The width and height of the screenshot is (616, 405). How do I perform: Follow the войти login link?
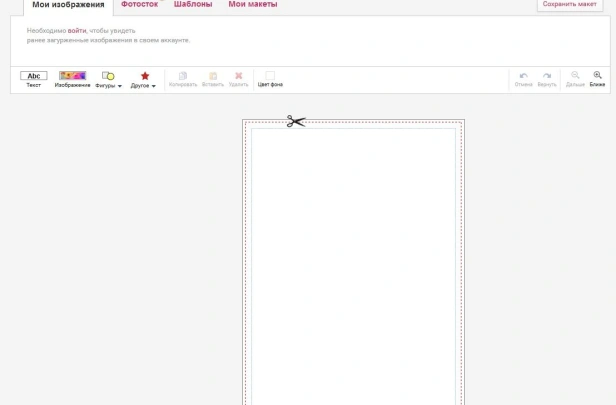pos(77,31)
